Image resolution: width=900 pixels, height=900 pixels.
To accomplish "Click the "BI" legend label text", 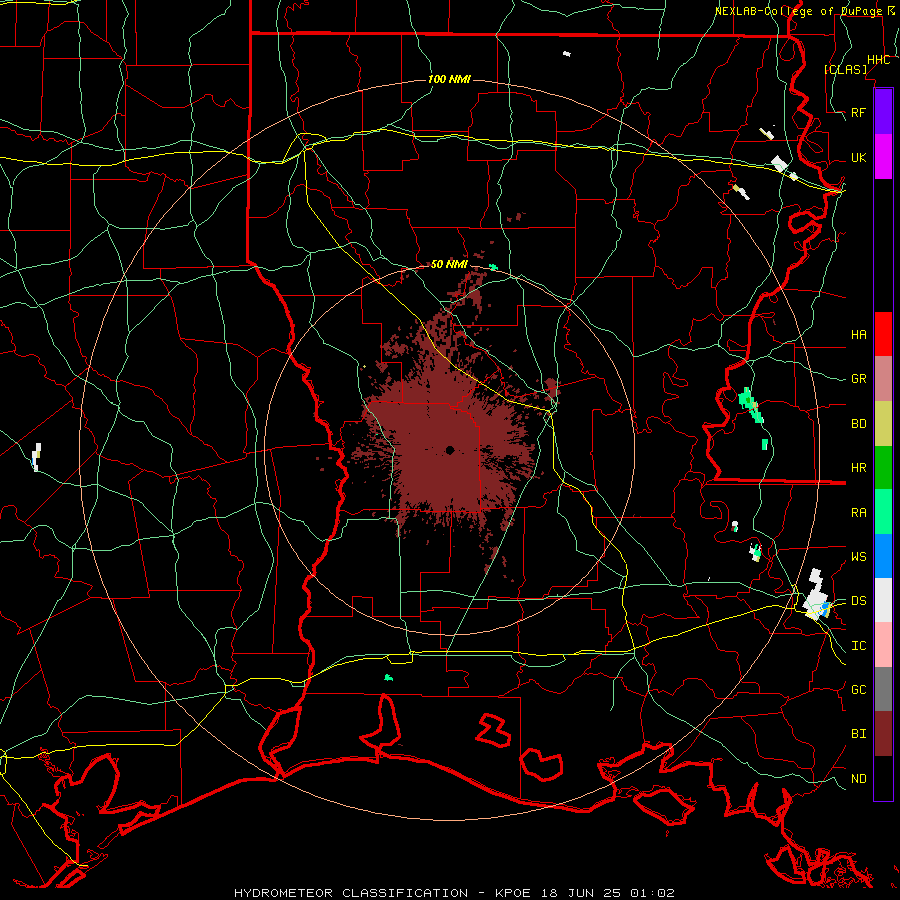I will click(858, 734).
